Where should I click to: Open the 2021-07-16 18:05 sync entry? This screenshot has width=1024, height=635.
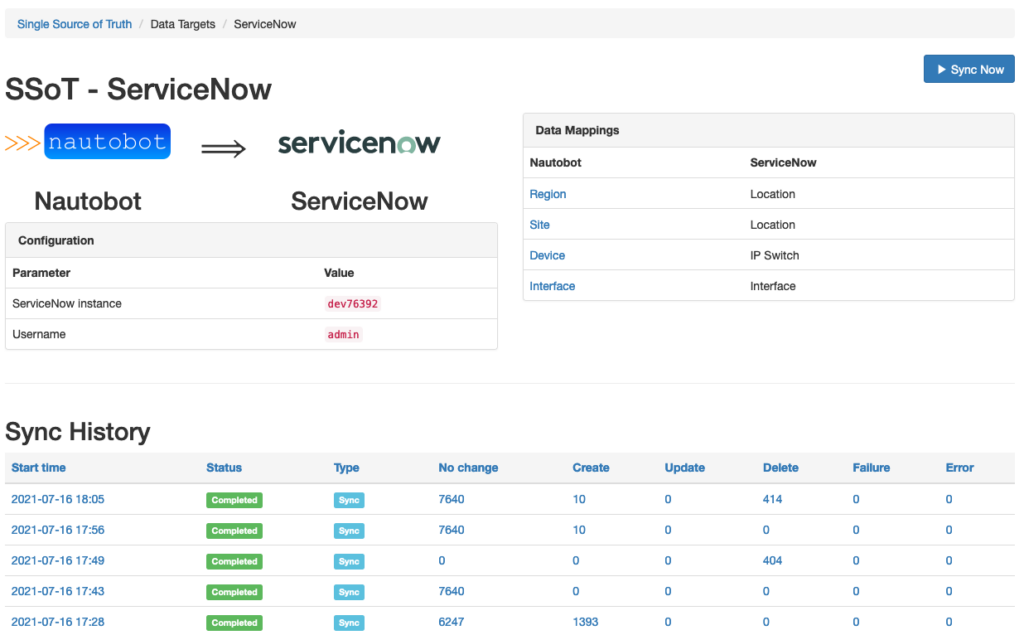click(57, 499)
